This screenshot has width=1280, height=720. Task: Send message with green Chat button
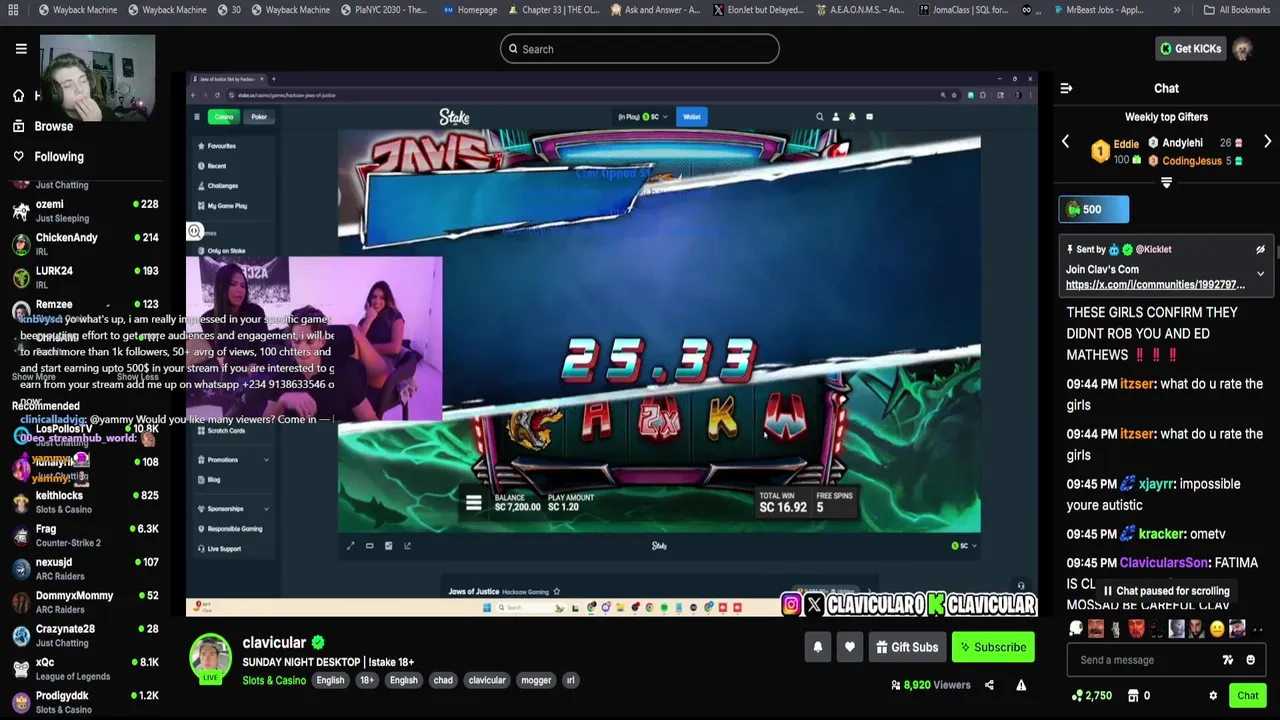pyautogui.click(x=1247, y=695)
